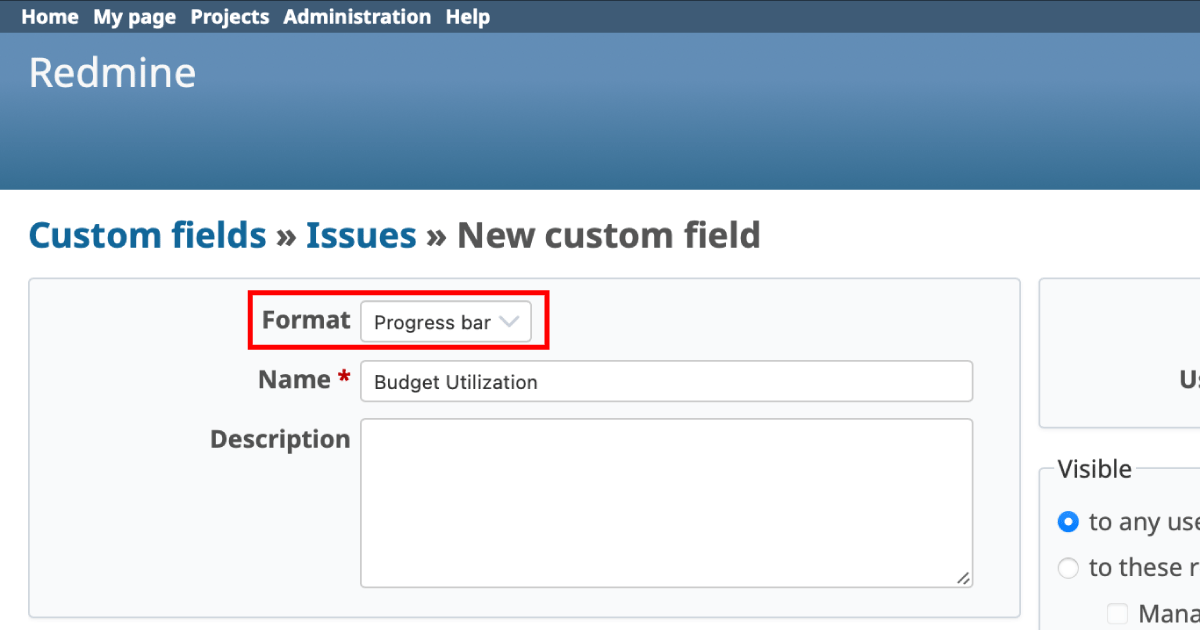The height and width of the screenshot is (630, 1200).
Task: Return to Home via top menu
Action: pos(49,16)
